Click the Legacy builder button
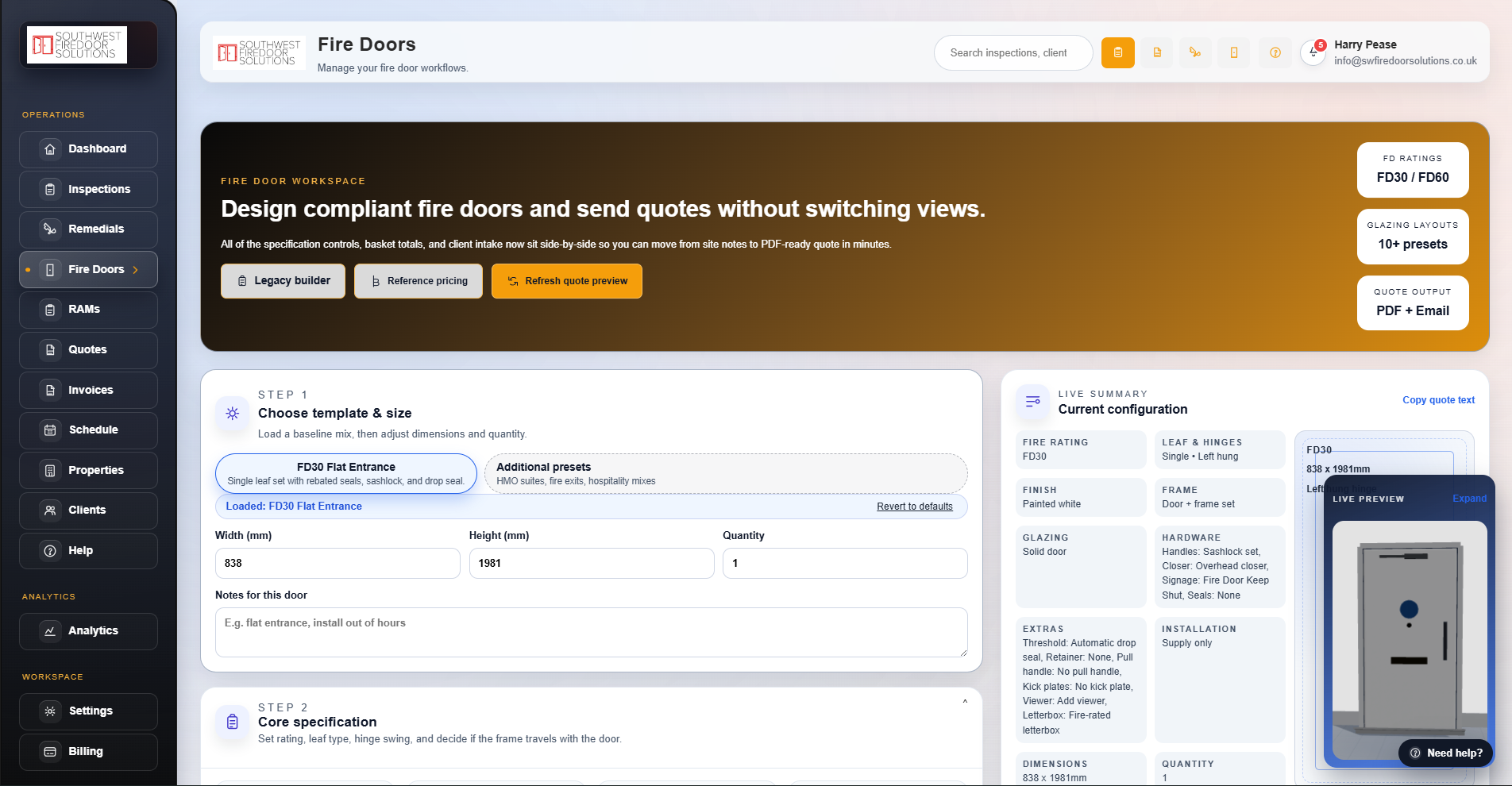Image resolution: width=1512 pixels, height=786 pixels. point(283,281)
